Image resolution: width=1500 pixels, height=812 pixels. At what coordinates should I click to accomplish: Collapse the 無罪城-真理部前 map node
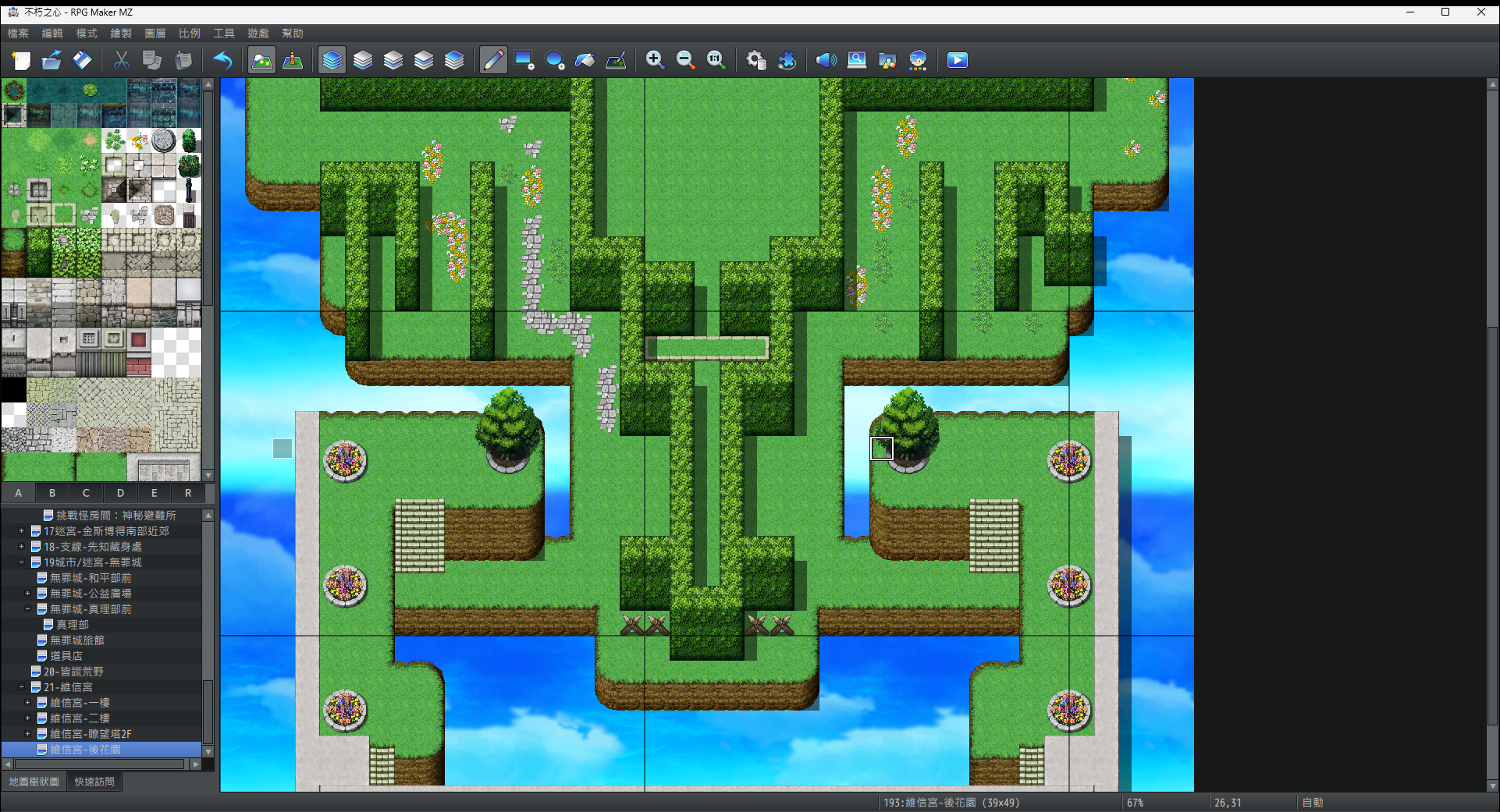(x=28, y=609)
